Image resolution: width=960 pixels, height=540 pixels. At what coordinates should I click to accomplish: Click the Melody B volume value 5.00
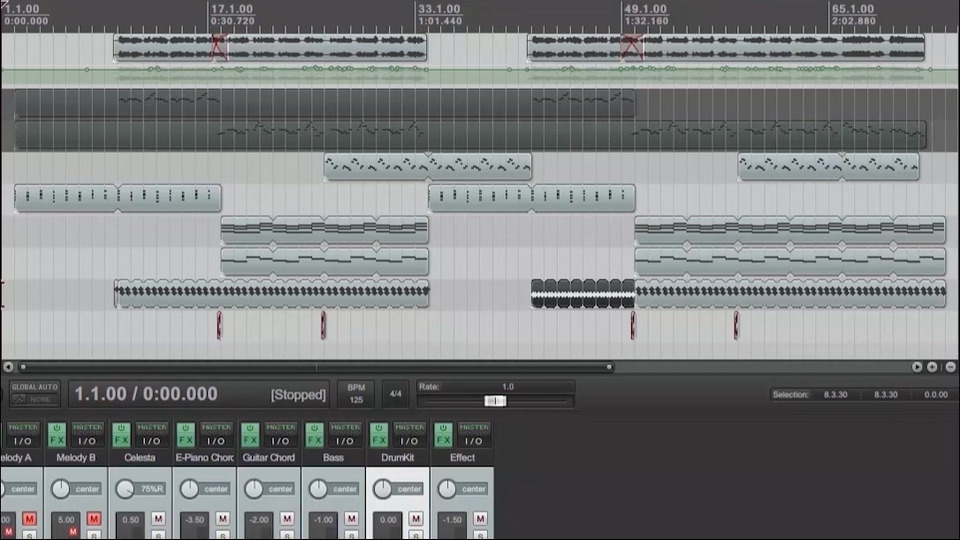(66, 520)
